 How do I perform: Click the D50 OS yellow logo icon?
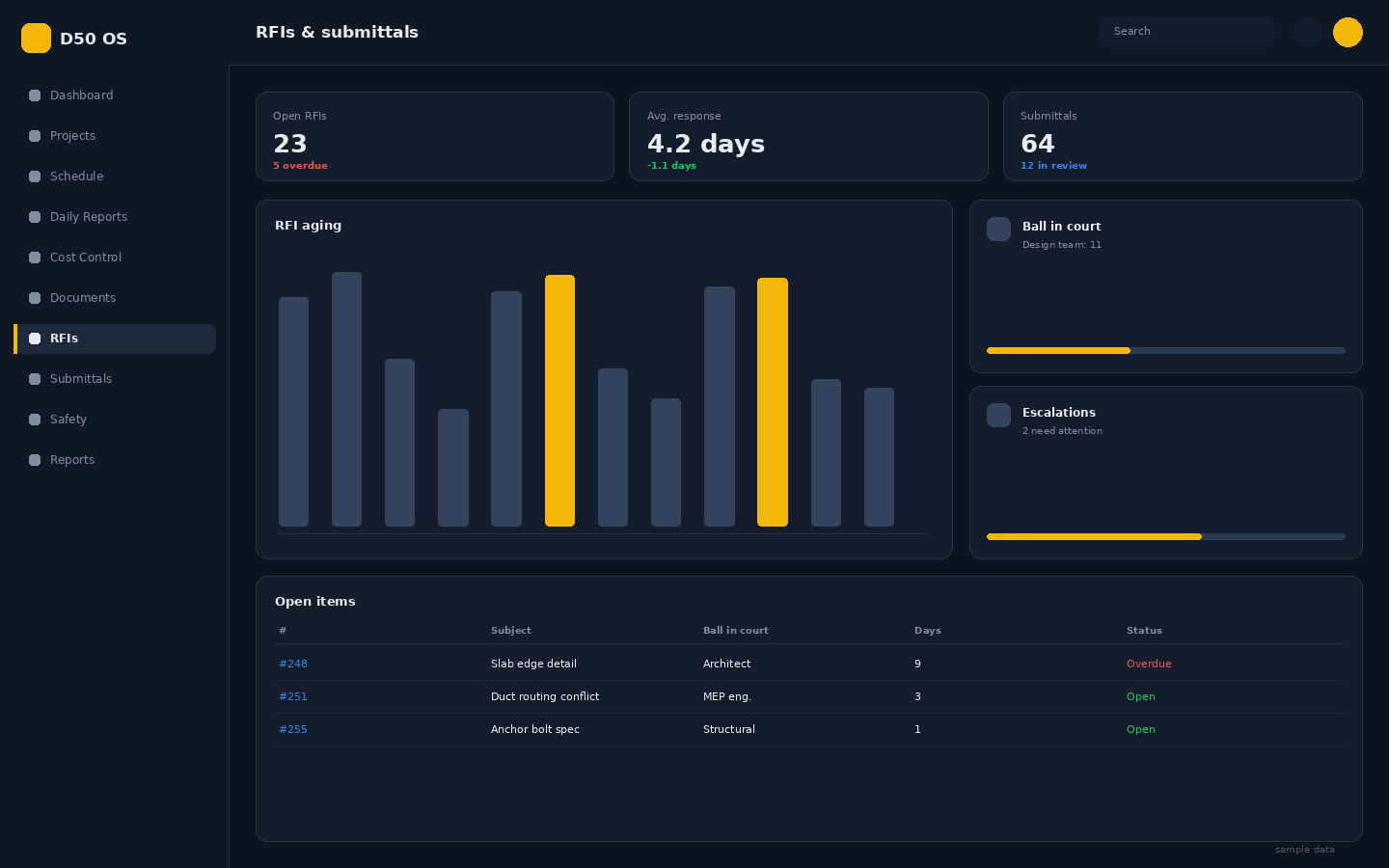pos(36,38)
